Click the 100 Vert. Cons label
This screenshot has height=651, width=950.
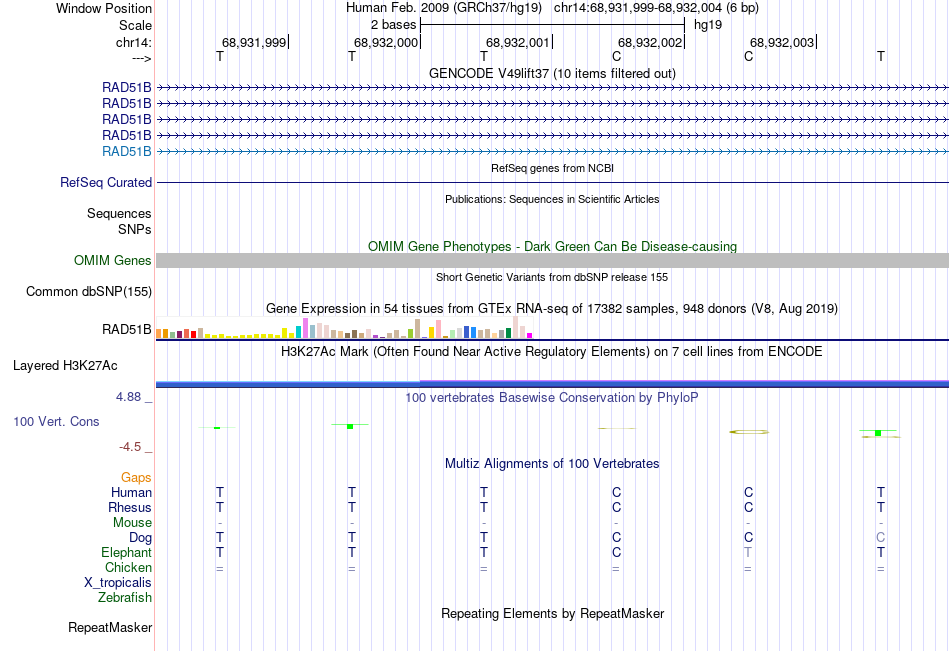(56, 422)
